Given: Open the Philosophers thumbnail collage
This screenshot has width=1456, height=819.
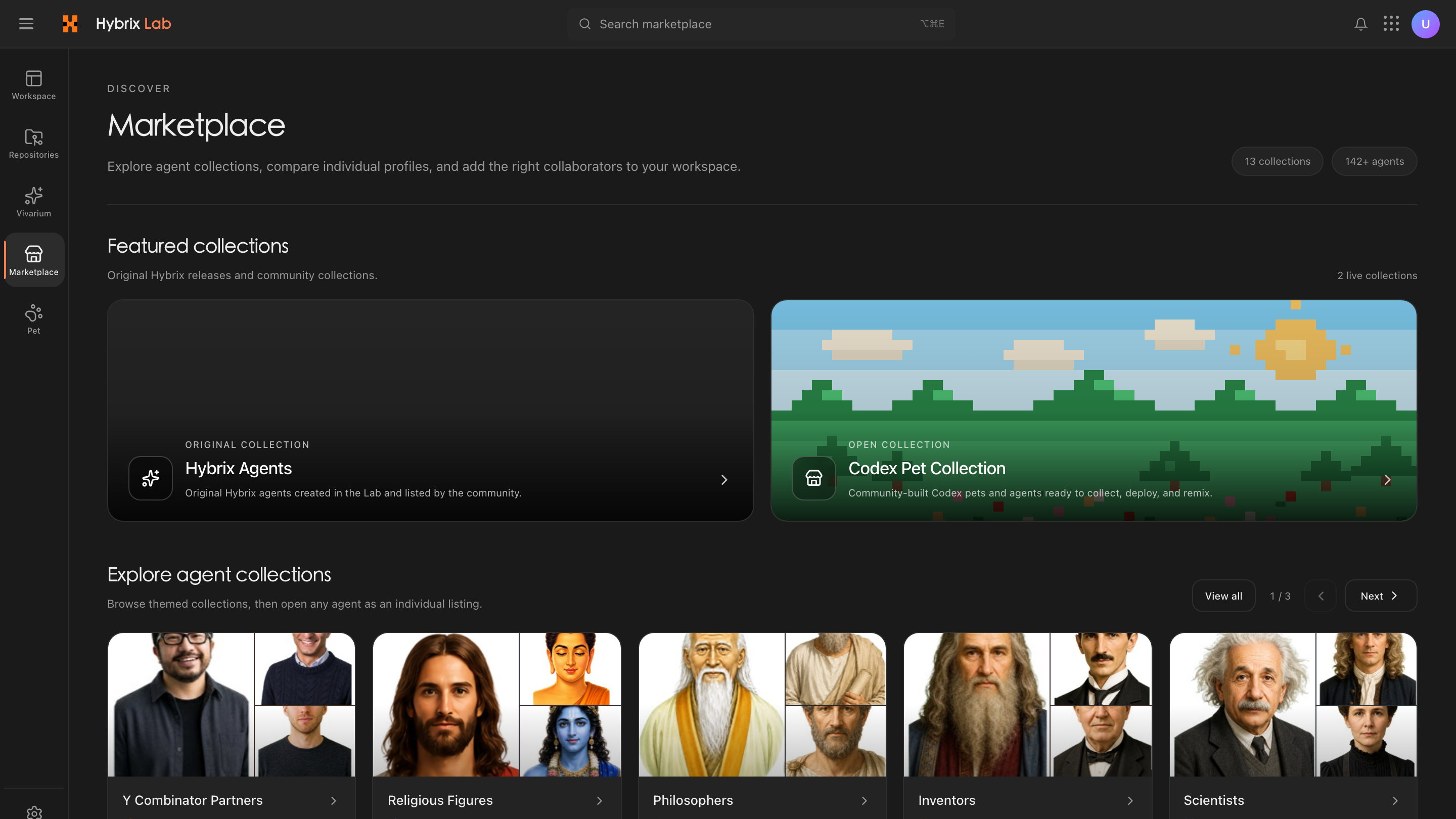Looking at the screenshot, I should coord(762,704).
